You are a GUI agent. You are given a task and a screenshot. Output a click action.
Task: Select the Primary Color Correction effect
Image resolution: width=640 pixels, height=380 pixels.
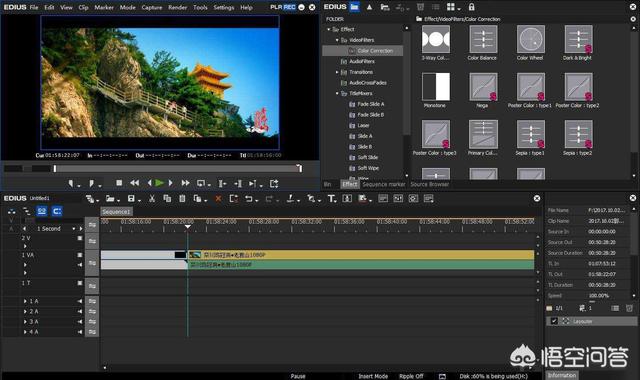[483, 134]
